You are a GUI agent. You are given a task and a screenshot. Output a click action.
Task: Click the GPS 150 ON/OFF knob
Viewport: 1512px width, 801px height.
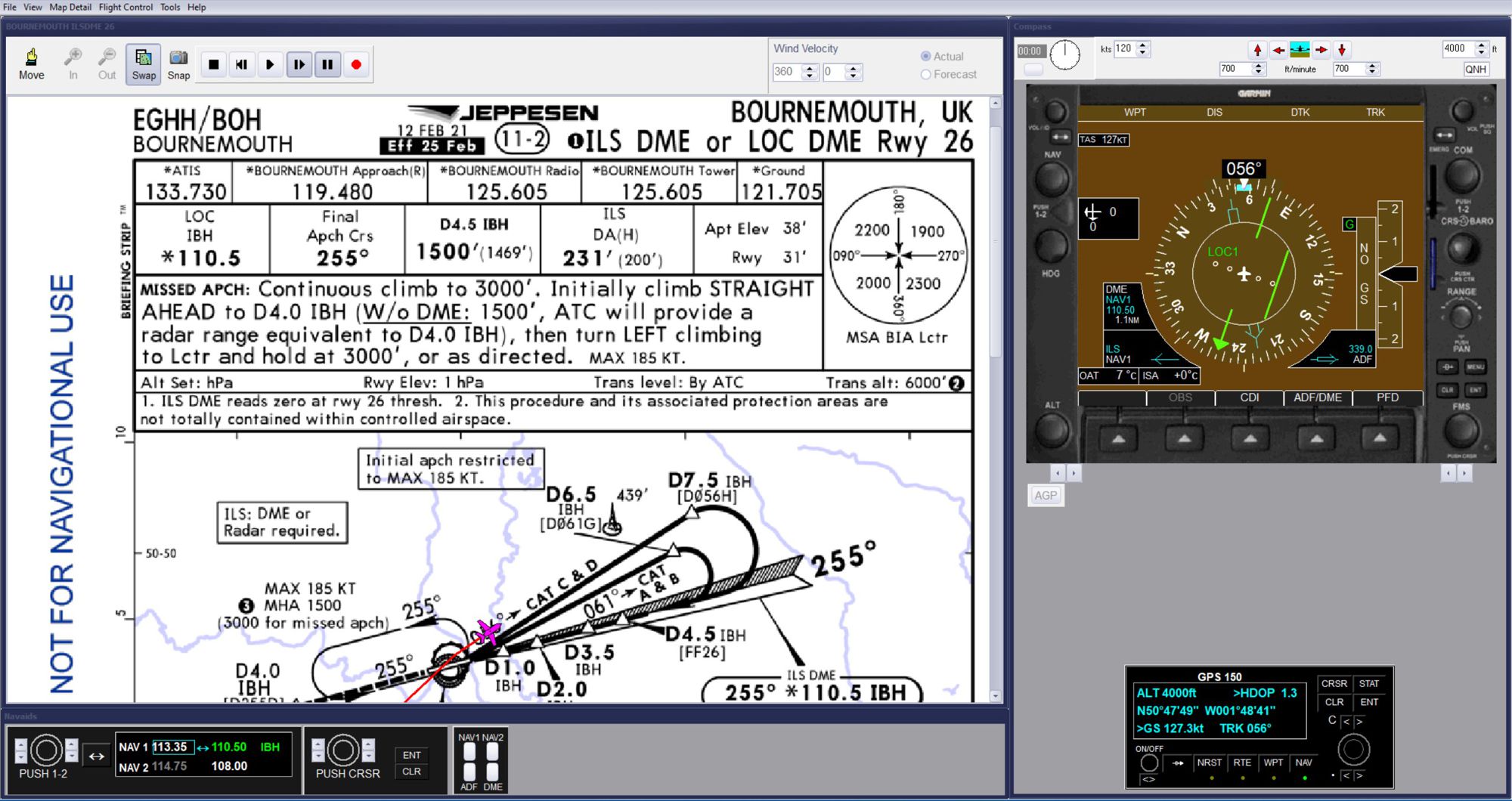1149,762
